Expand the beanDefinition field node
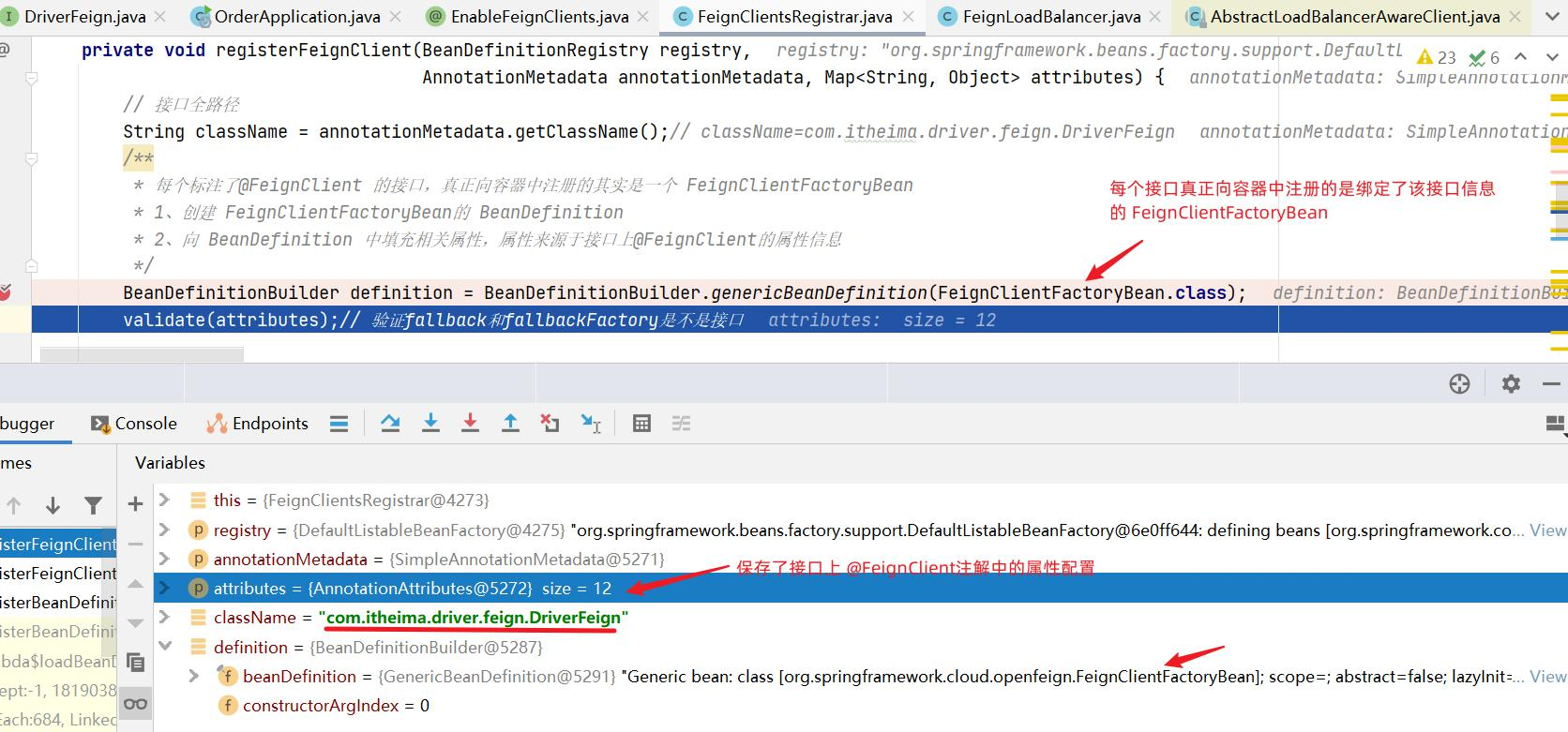 point(194,676)
